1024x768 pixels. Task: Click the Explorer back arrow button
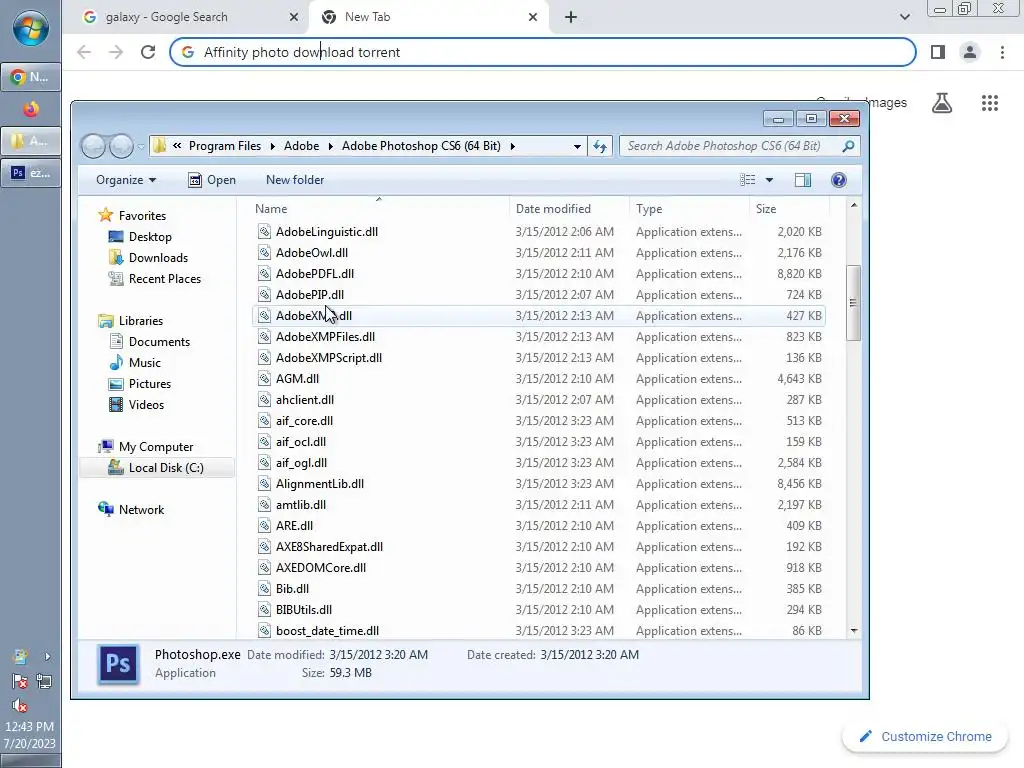click(93, 146)
